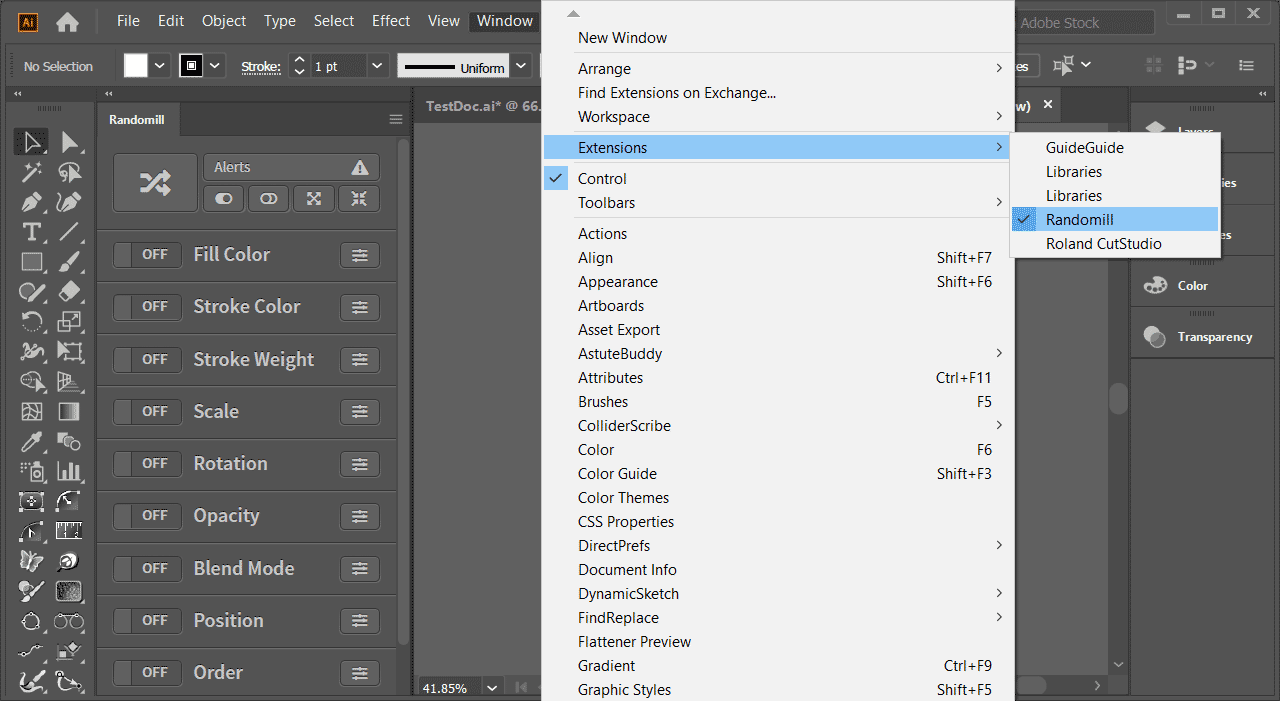Click the Alerts button in Randomill
The height and width of the screenshot is (701, 1280).
[x=292, y=167]
